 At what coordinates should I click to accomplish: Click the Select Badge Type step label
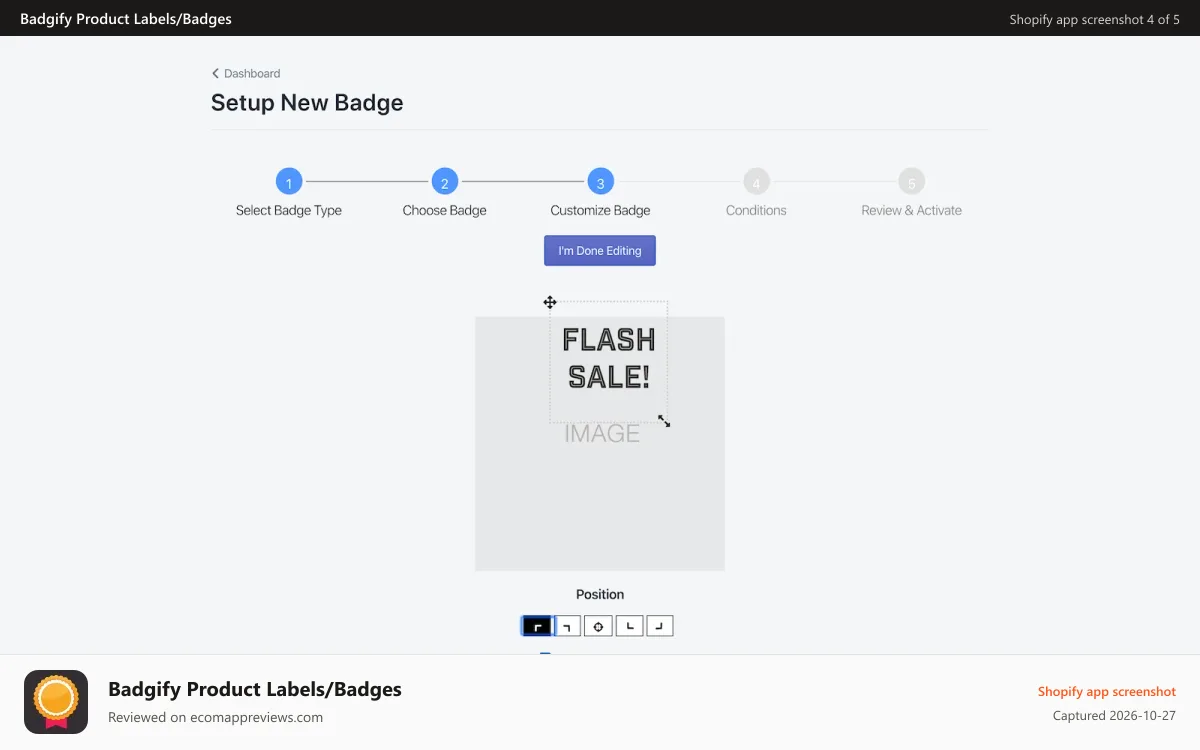(x=289, y=210)
